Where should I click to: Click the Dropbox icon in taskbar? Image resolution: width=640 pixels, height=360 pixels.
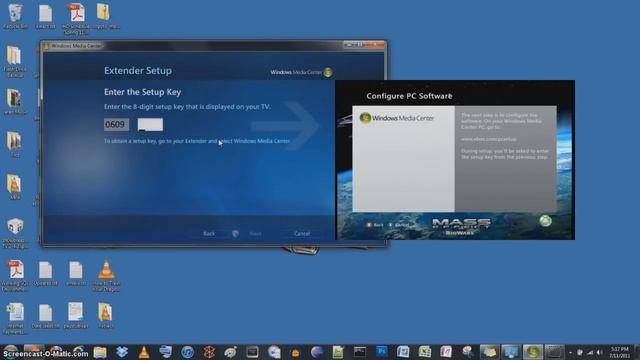(x=122, y=352)
